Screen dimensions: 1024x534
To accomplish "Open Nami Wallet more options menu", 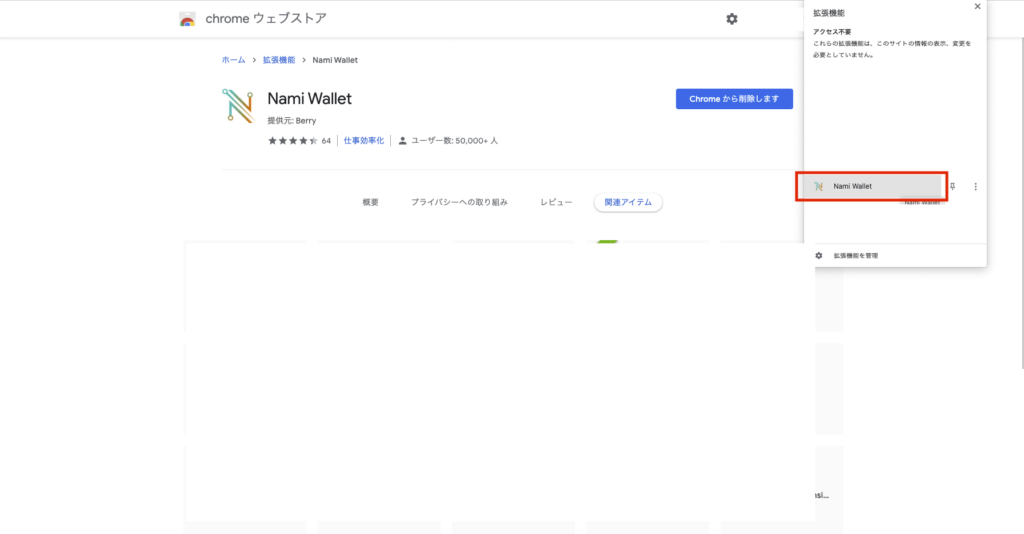I will (x=976, y=187).
